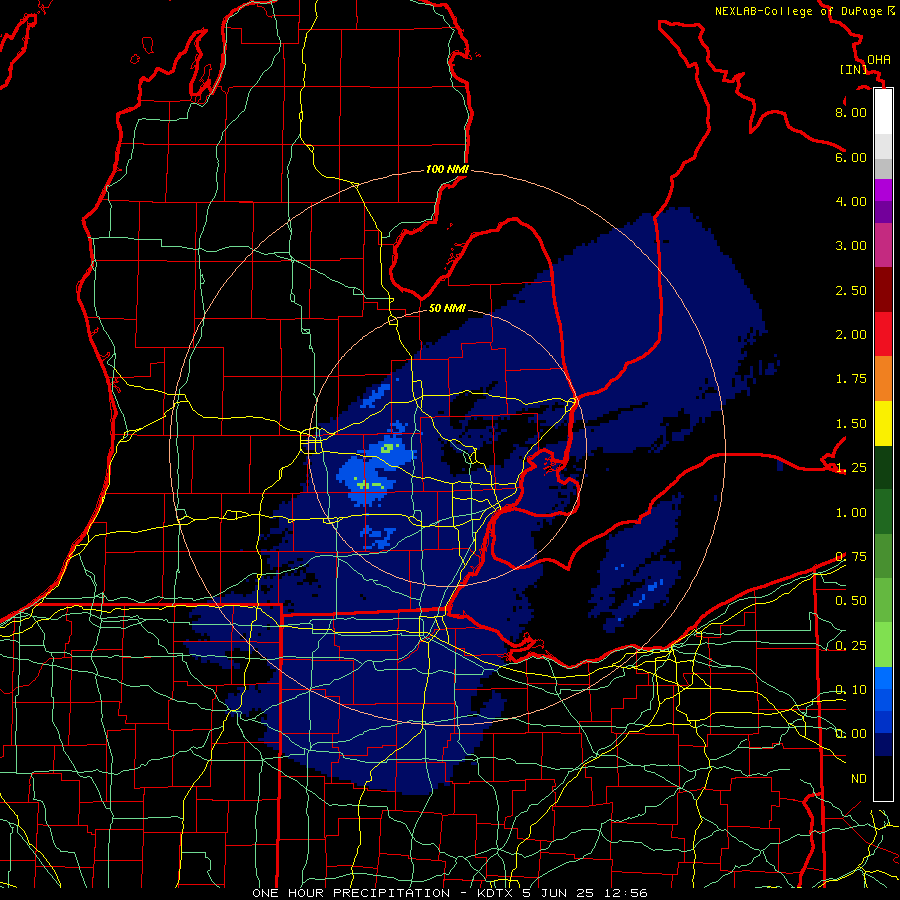Pick the dark red legend swatch
Viewport: 900px width, 900px height.
pyautogui.click(x=883, y=290)
